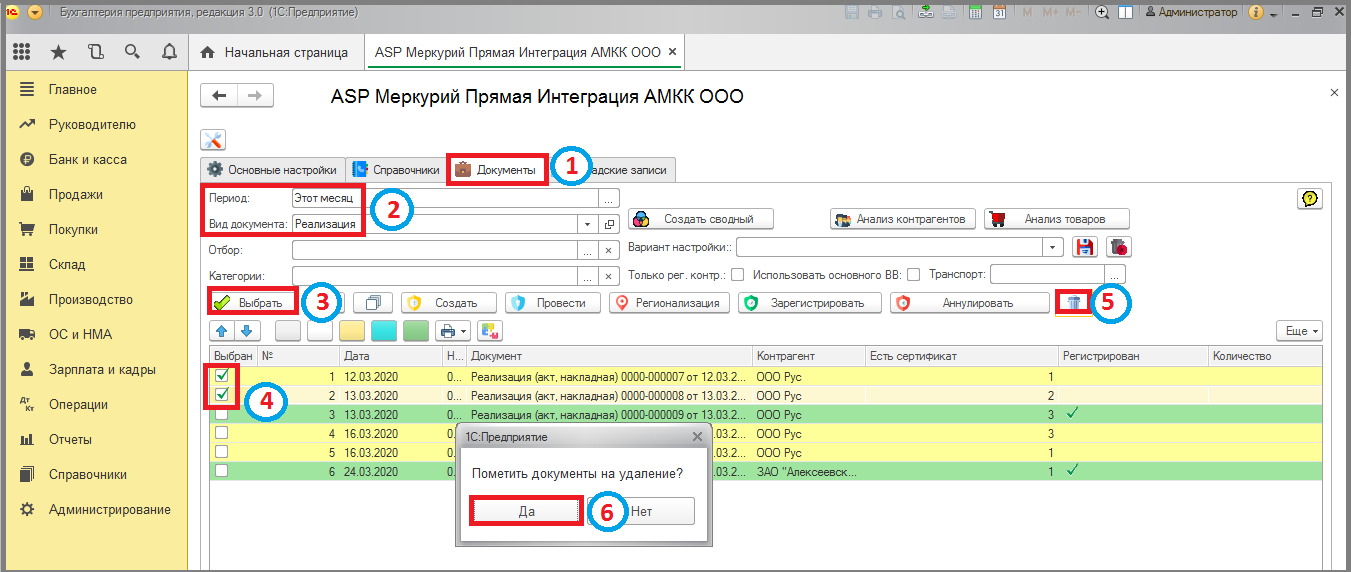1351x572 pixels.
Task: Confirm deletion with Да button
Action: [526, 511]
